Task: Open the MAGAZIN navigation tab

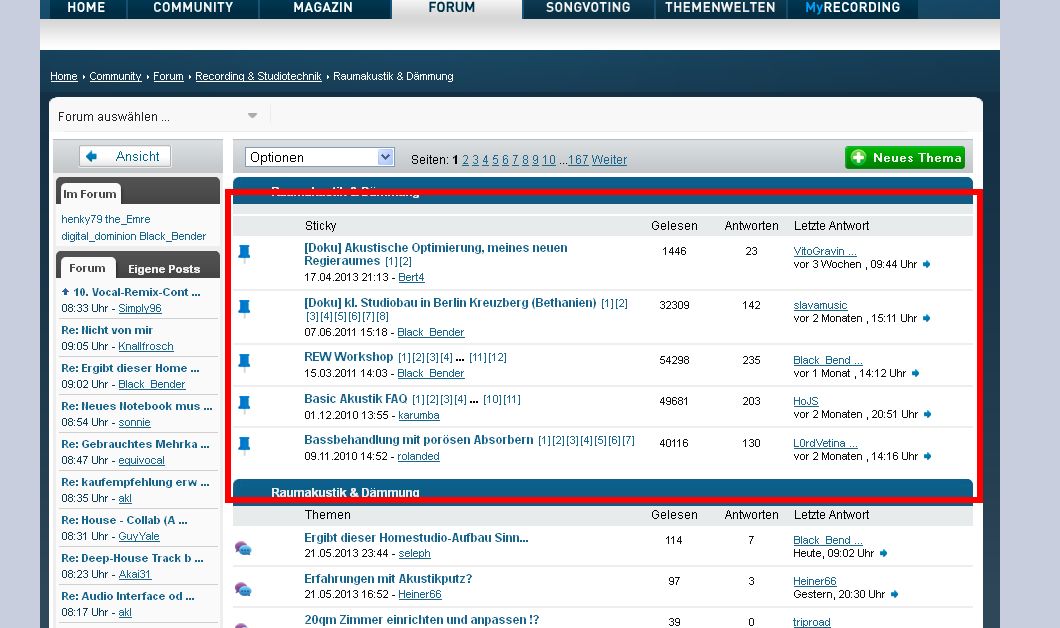Action: pos(323,8)
